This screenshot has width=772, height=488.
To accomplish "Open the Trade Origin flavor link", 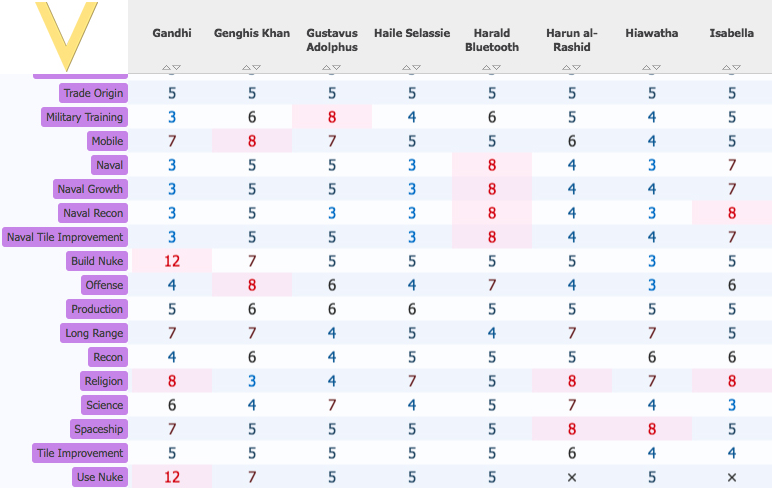I will tap(94, 93).
